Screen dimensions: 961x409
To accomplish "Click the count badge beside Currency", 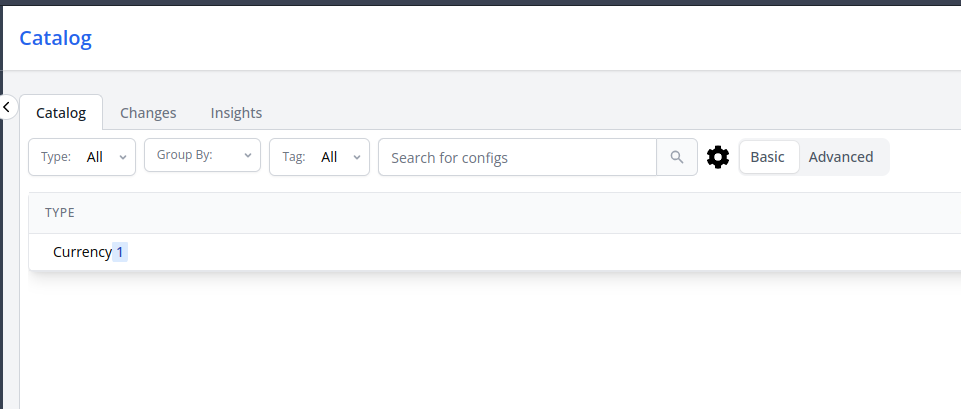I will click(120, 252).
